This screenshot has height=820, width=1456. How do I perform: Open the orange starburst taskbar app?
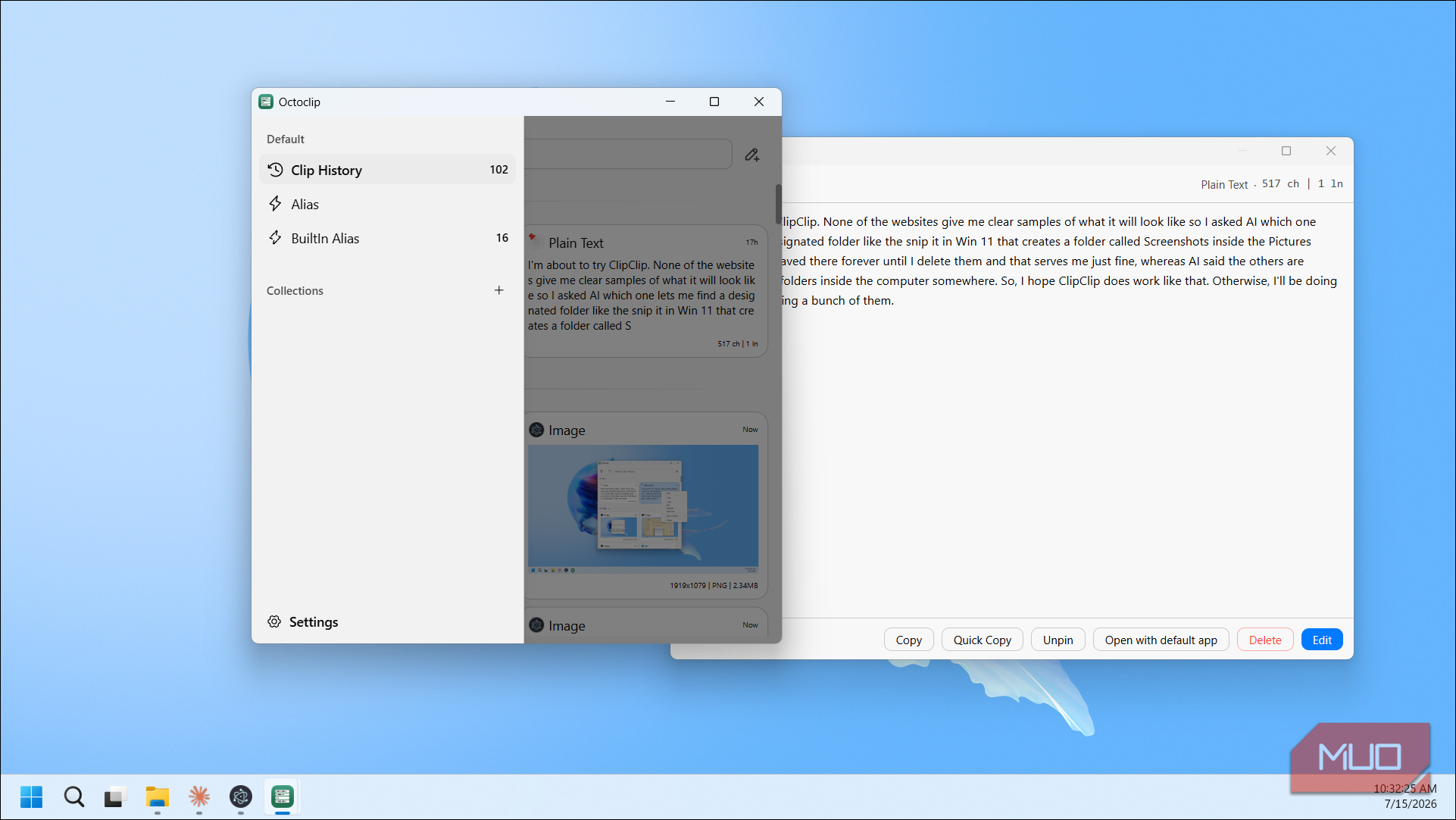[x=199, y=797]
